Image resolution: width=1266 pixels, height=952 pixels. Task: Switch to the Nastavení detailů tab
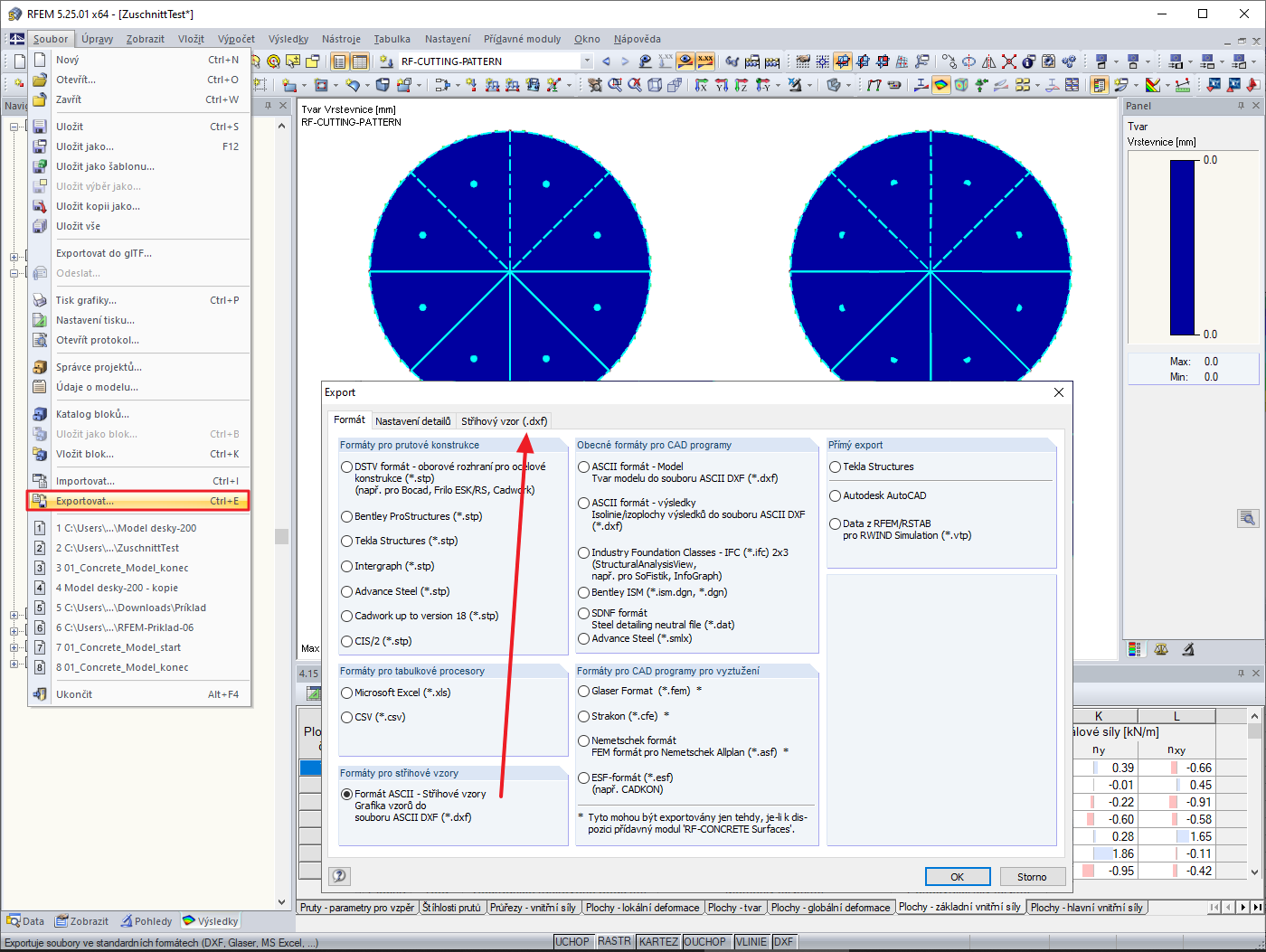tap(413, 420)
